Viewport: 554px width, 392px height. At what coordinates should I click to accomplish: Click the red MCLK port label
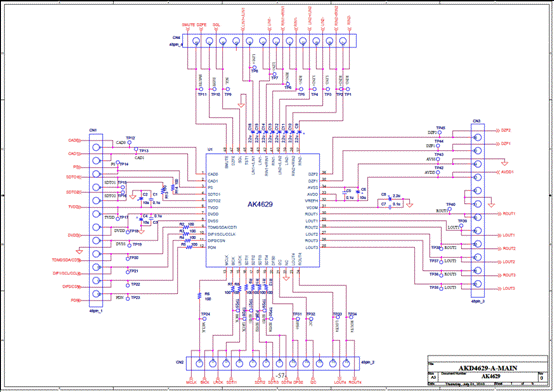coord(191,383)
